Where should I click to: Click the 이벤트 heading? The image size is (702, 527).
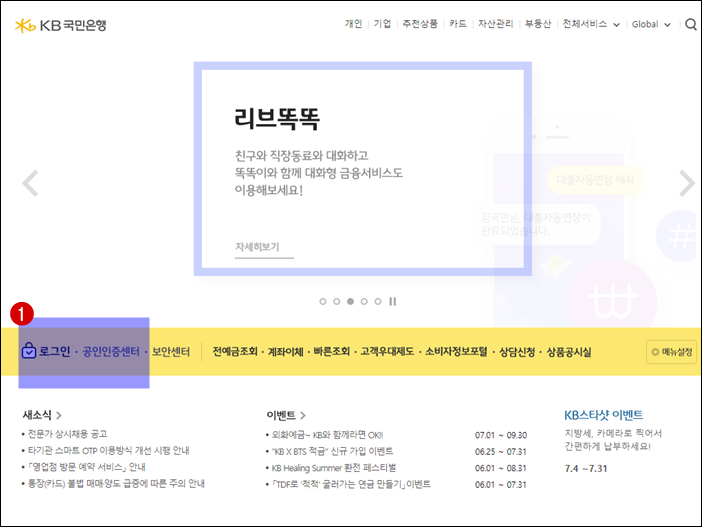(x=281, y=415)
